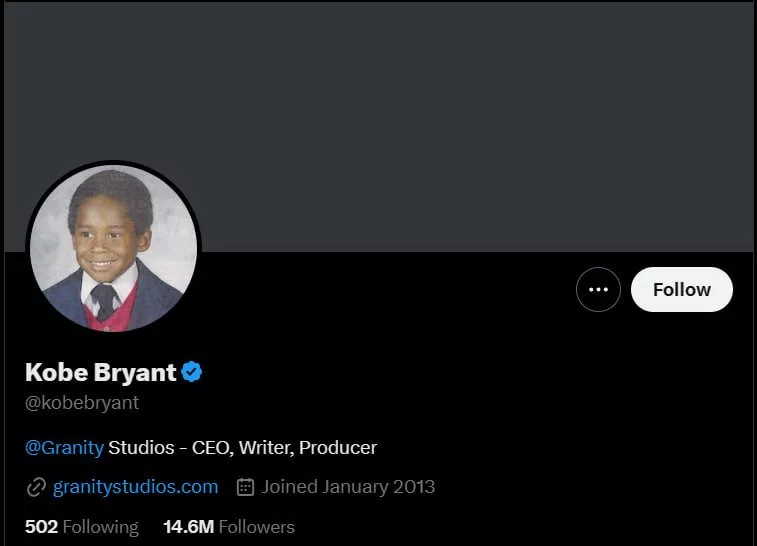The height and width of the screenshot is (546, 757).
Task: Open the @Granity mention link
Action: click(x=64, y=447)
